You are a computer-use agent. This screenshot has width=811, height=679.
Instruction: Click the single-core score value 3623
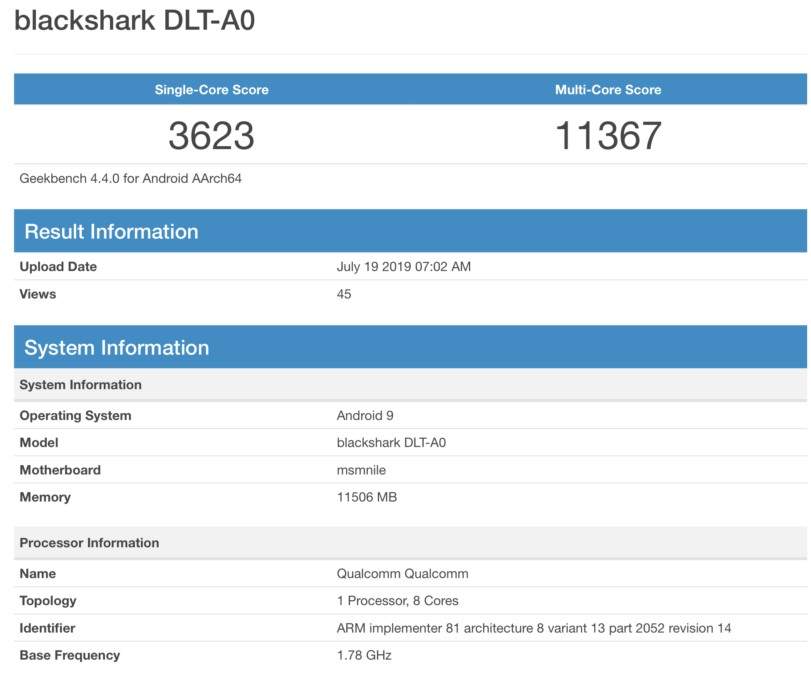tap(211, 136)
